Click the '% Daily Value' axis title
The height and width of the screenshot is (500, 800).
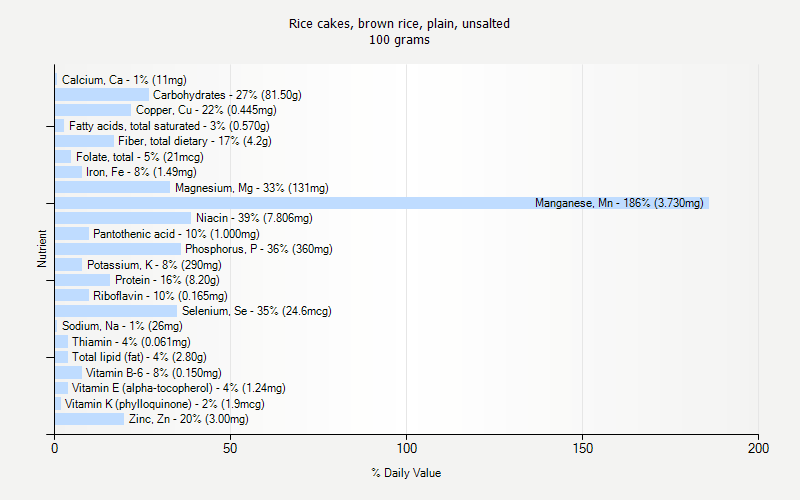406,473
